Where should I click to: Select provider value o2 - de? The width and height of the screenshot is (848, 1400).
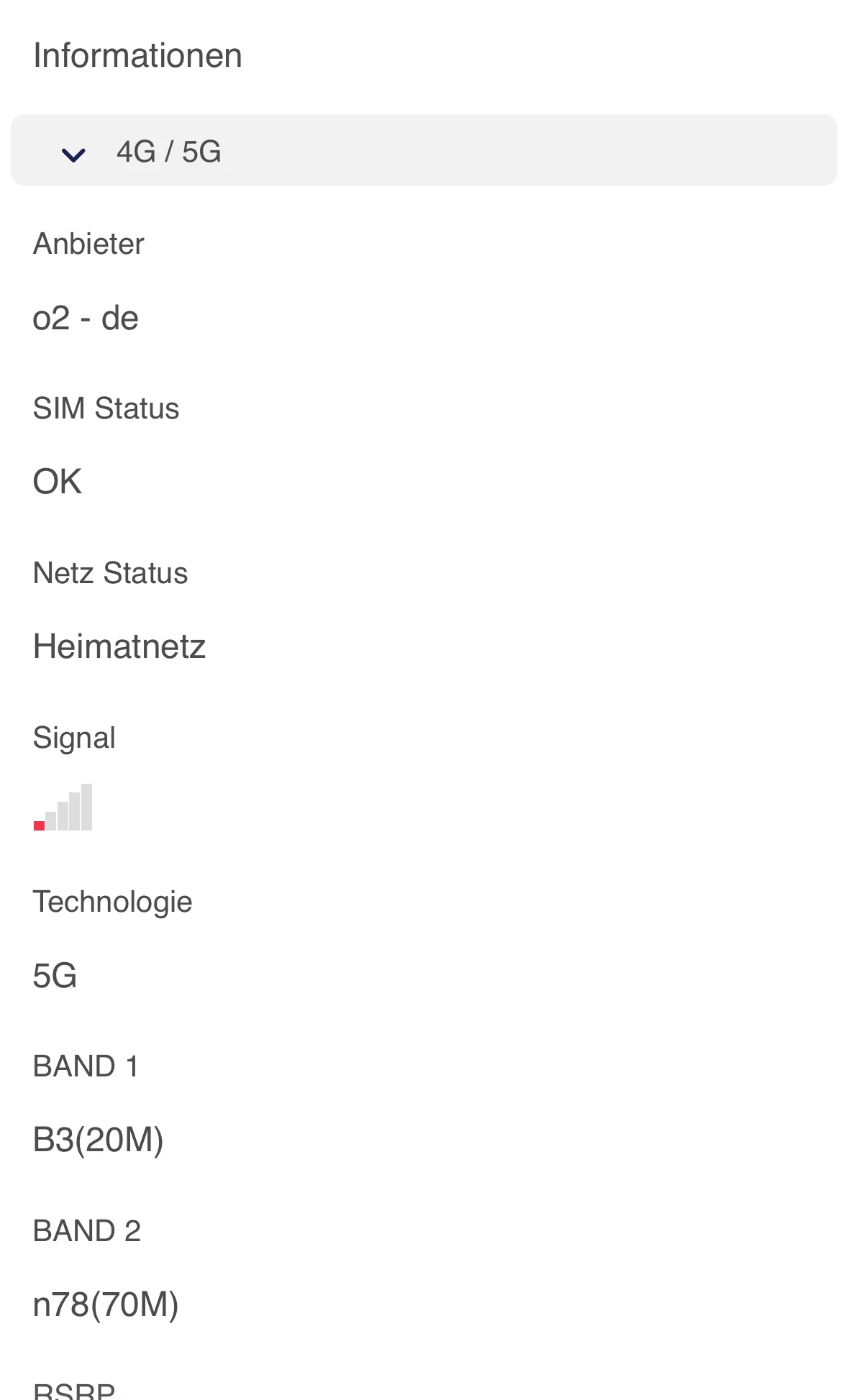tap(86, 318)
